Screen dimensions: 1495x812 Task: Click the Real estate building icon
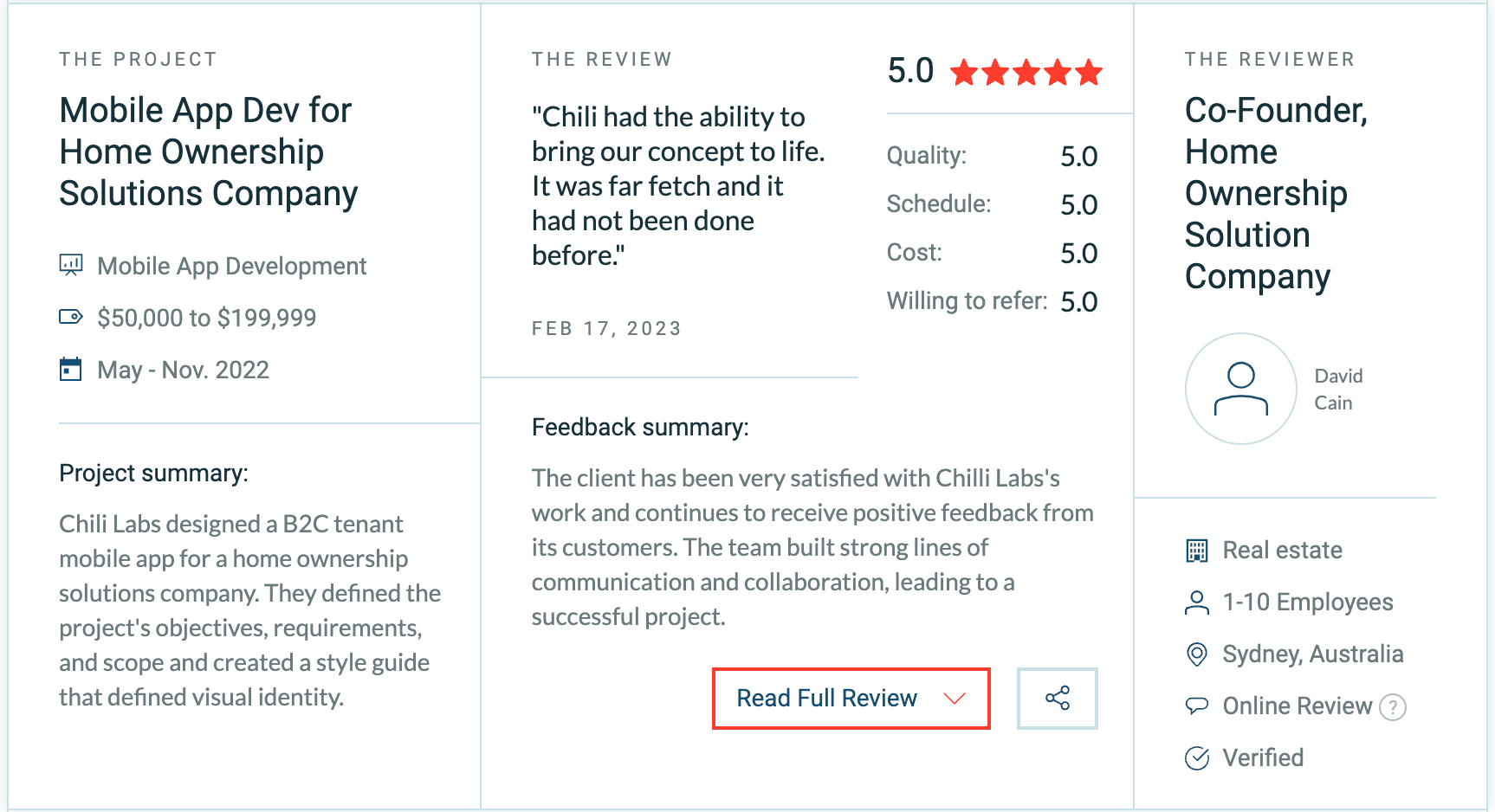[x=1196, y=551]
